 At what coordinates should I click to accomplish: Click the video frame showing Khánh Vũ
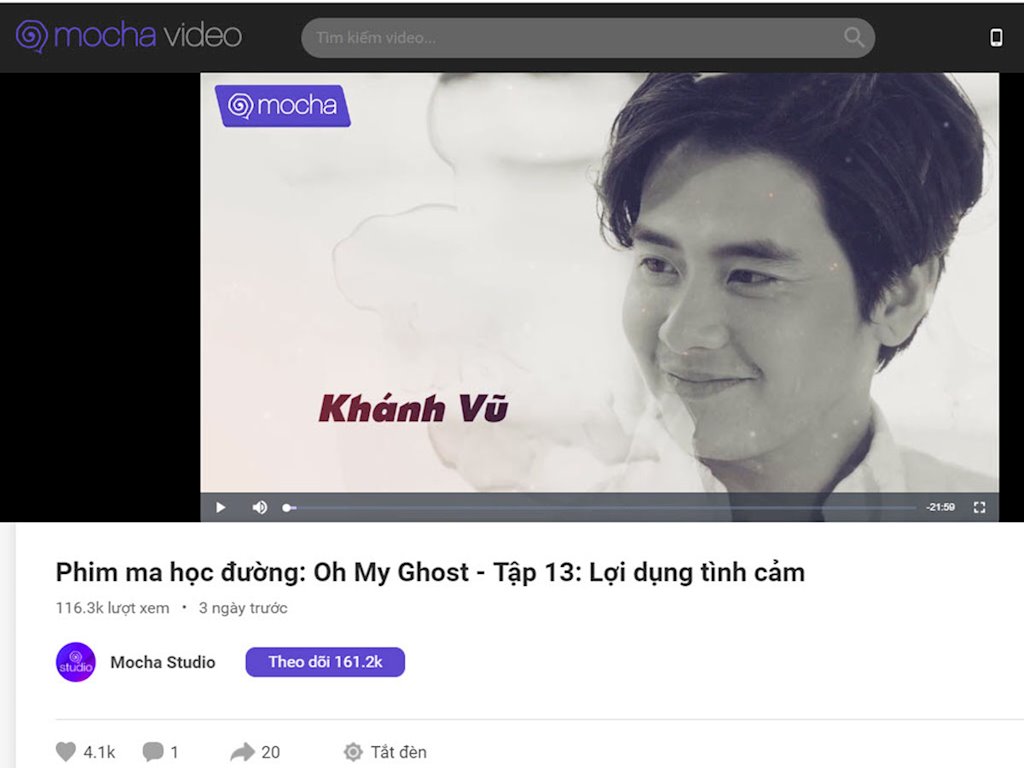point(599,282)
